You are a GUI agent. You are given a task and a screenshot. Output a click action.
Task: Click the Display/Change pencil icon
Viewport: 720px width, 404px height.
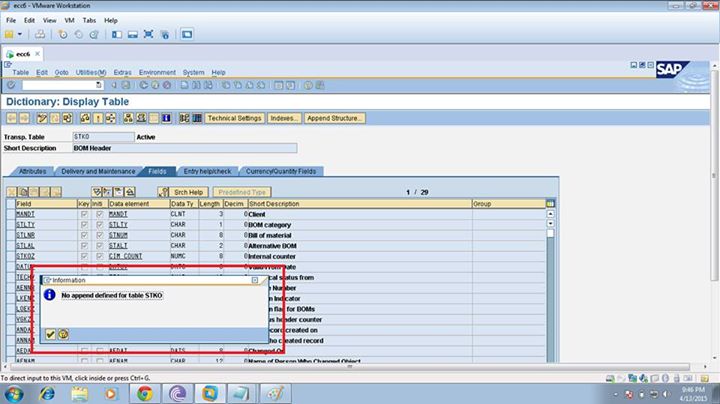point(42,118)
